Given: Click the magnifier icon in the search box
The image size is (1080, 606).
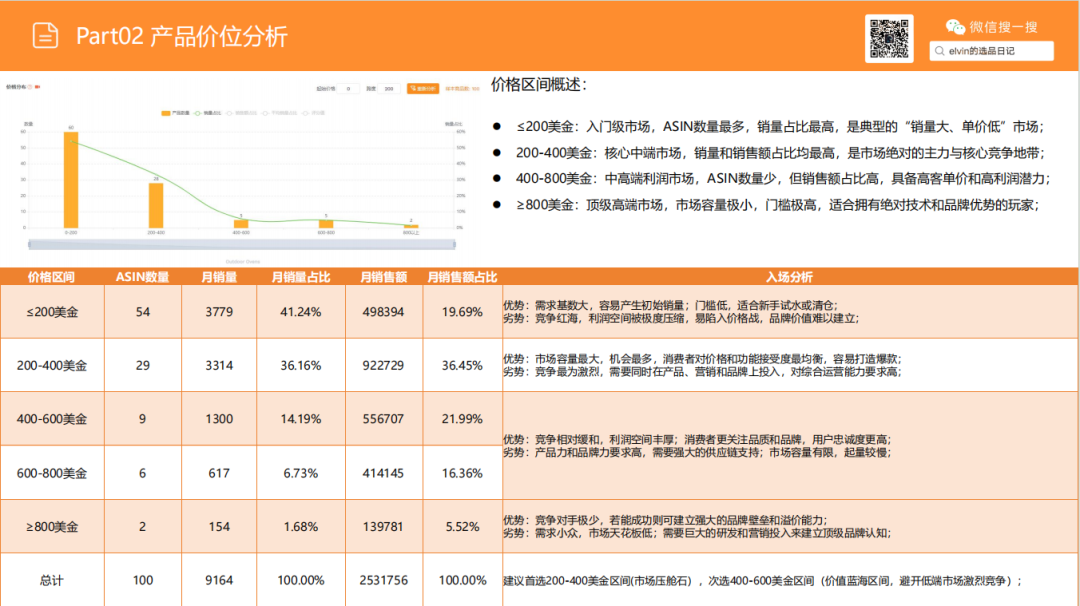Looking at the screenshot, I should point(938,50).
